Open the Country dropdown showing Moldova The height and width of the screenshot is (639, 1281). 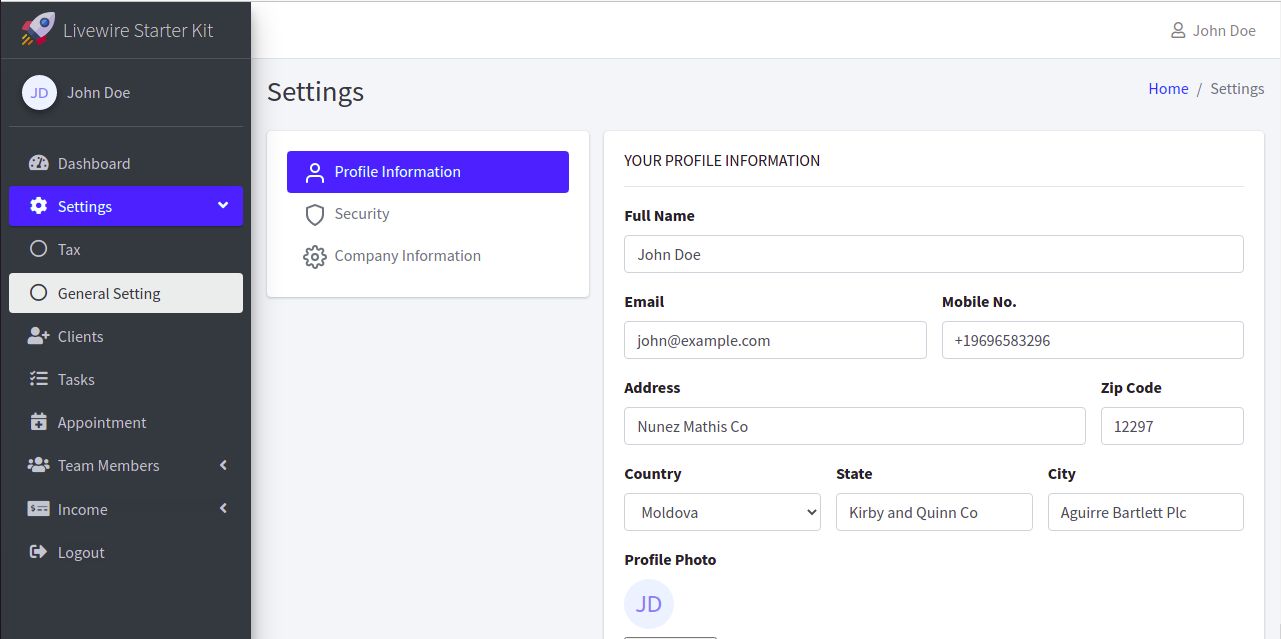coord(722,513)
